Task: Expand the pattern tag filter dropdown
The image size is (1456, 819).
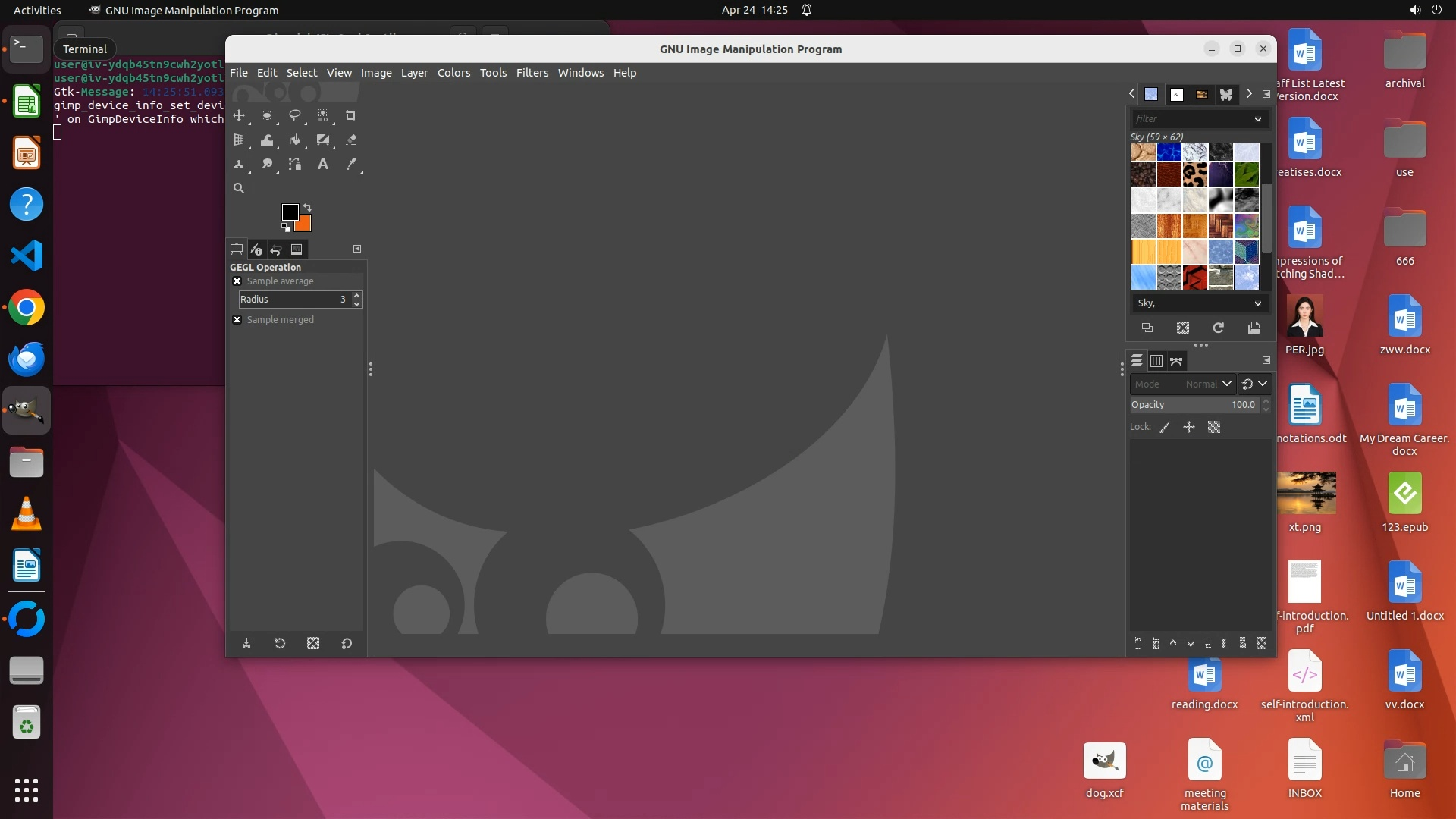Action: point(1257,119)
